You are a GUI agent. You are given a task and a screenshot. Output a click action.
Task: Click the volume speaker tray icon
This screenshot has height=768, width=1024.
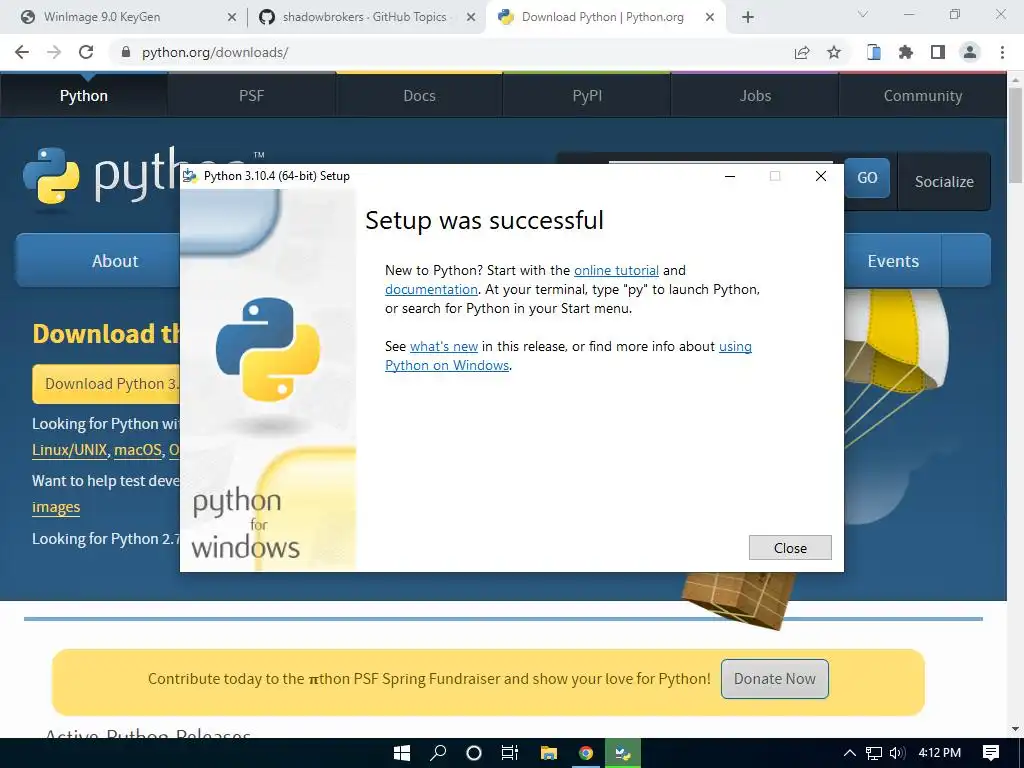click(897, 753)
